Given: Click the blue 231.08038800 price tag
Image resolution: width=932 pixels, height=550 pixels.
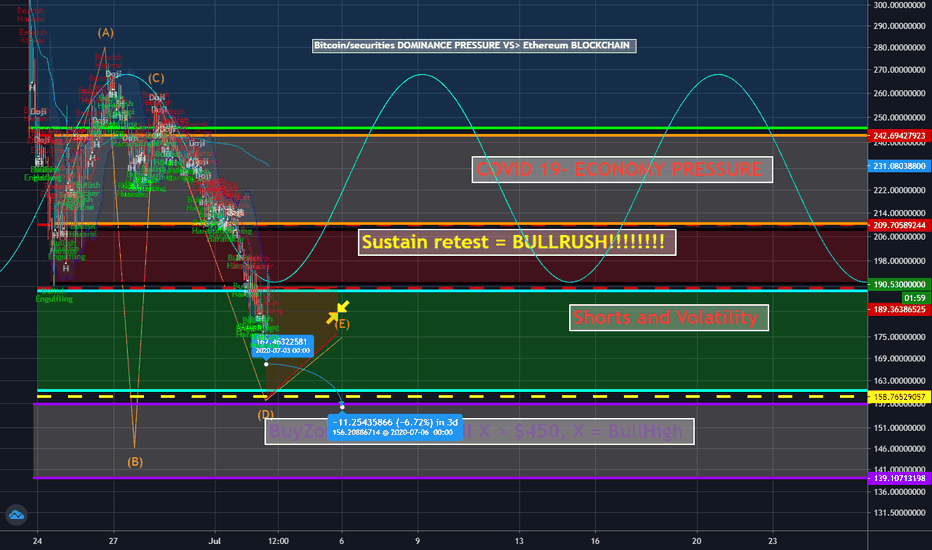Looking at the screenshot, I should click(899, 166).
